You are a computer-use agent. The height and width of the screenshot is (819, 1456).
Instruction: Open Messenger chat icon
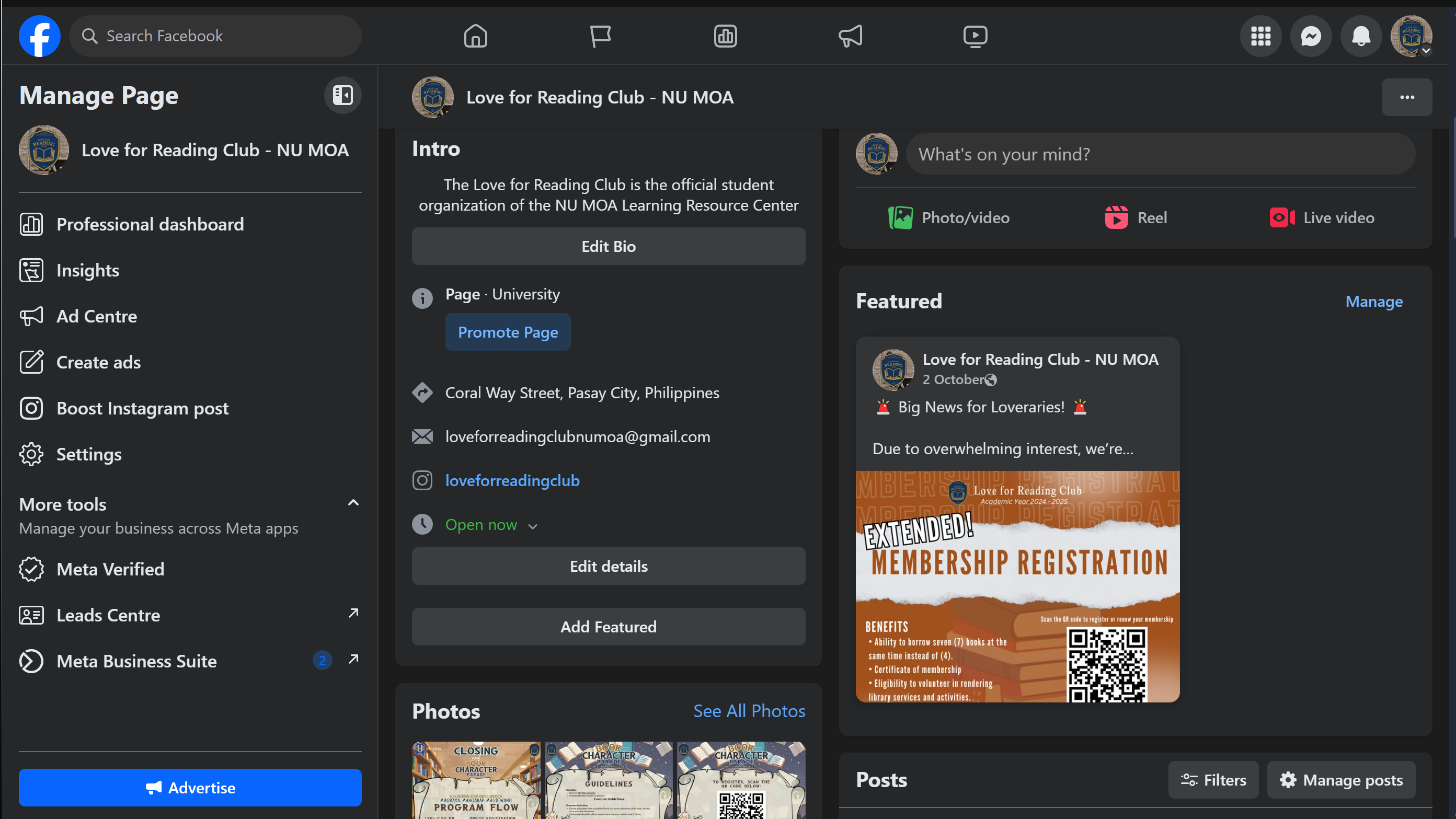1311,36
